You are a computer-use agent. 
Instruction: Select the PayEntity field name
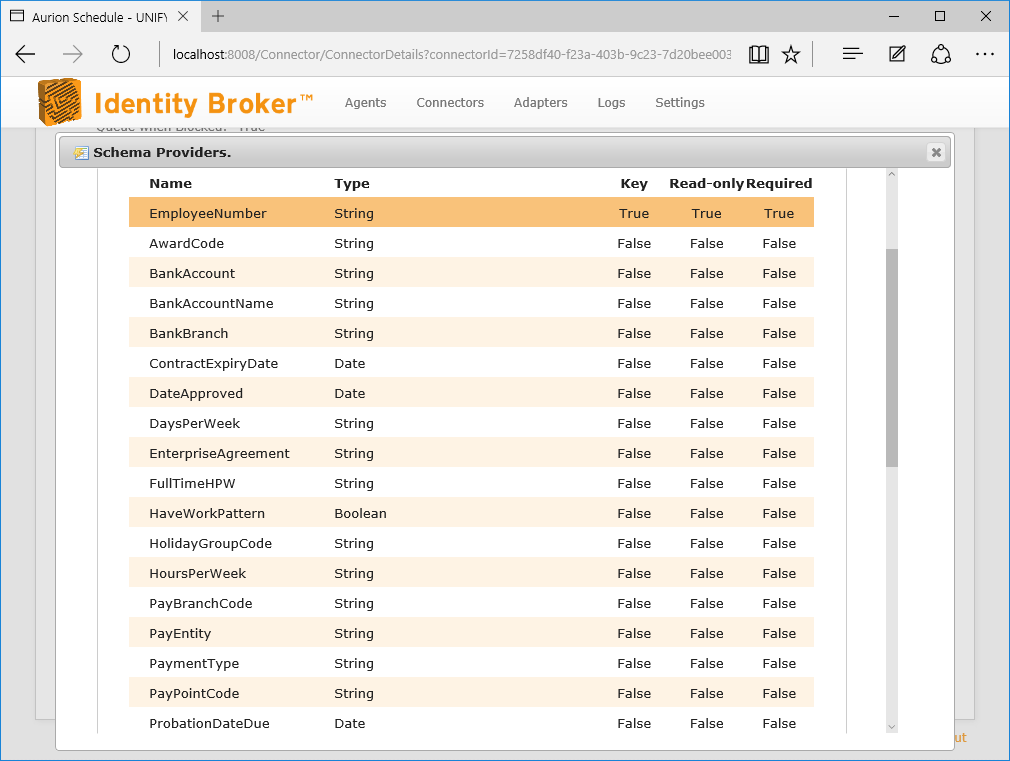[x=180, y=633]
